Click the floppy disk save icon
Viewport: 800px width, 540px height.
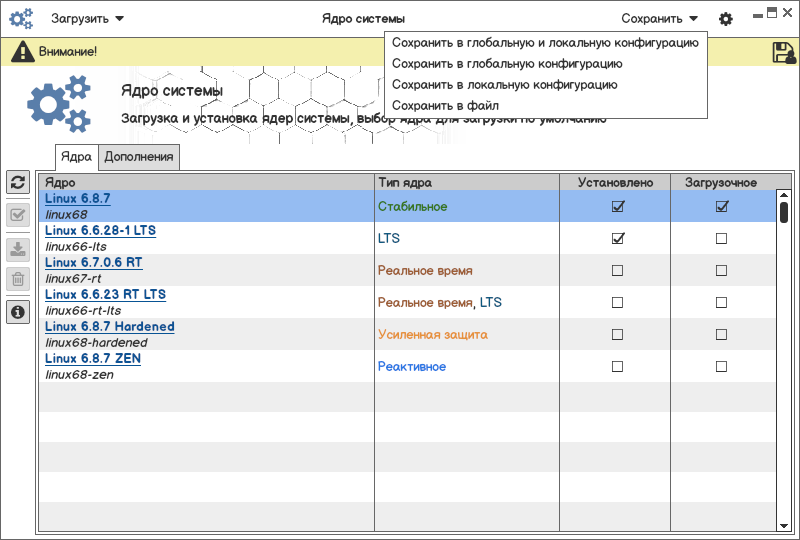click(784, 52)
